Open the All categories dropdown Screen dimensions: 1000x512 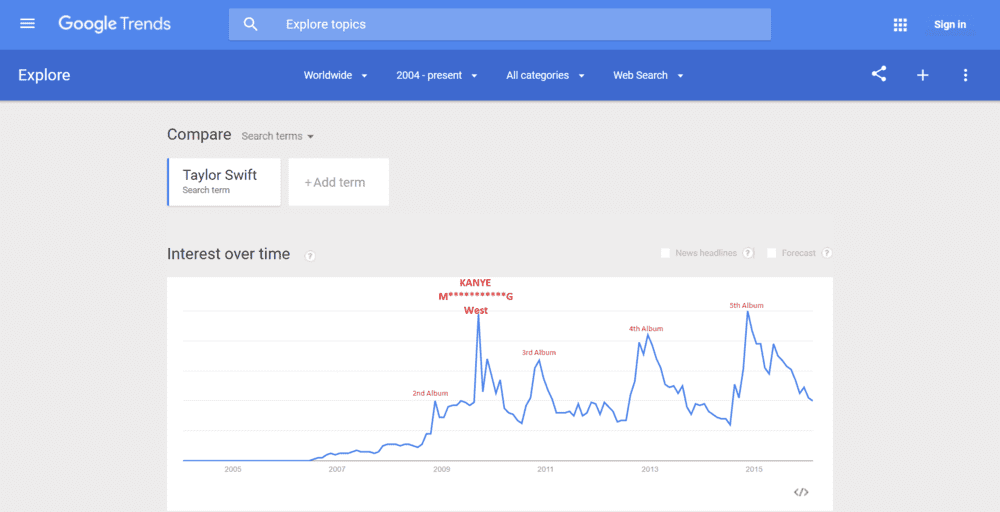(545, 75)
